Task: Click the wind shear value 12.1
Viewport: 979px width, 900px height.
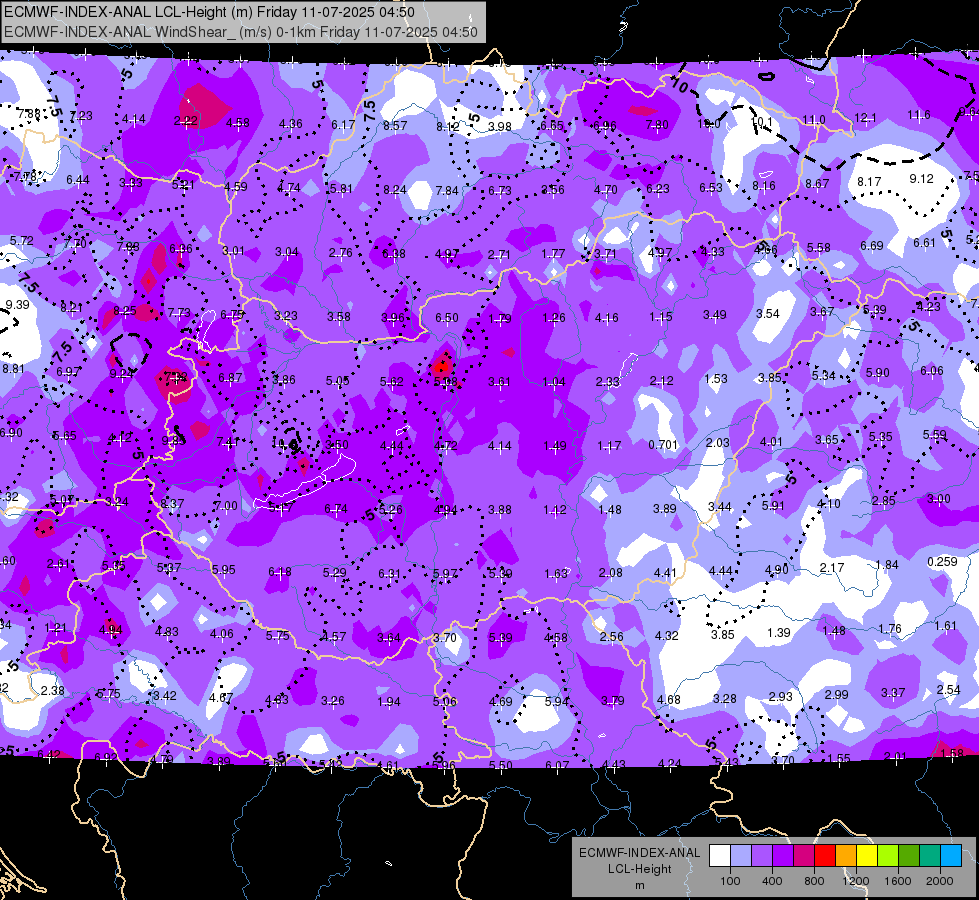Action: coord(865,117)
